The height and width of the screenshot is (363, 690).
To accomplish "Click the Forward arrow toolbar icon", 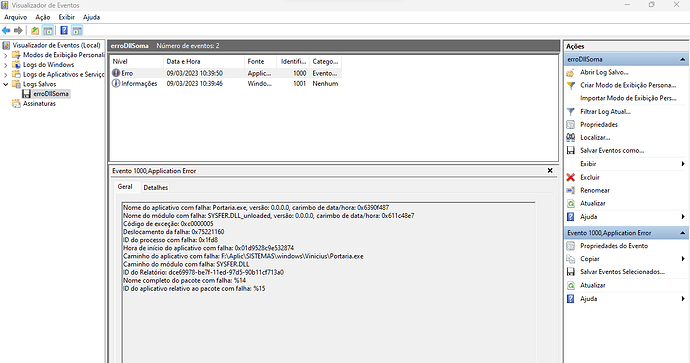I will coord(18,30).
